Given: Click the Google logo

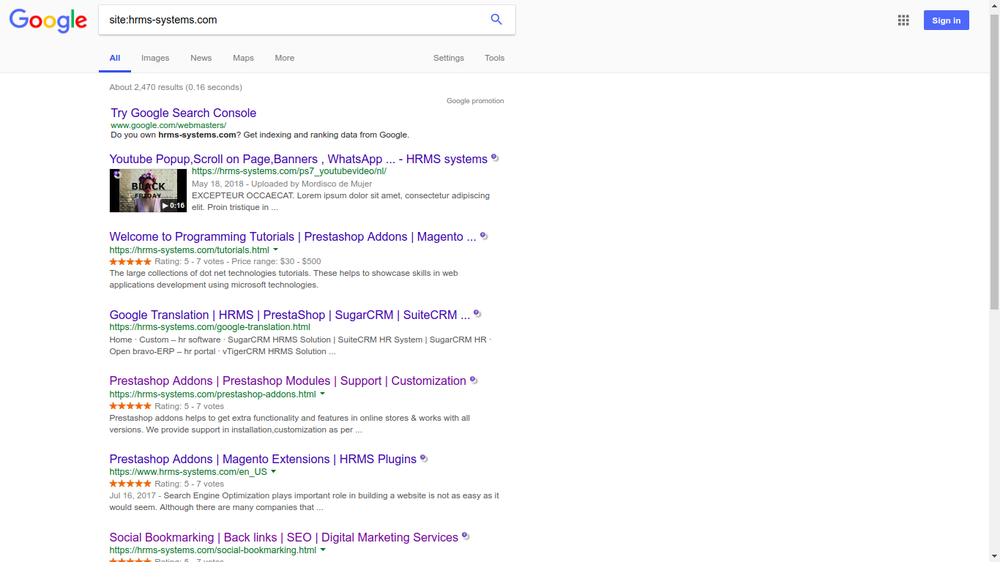Looking at the screenshot, I should point(48,20).
